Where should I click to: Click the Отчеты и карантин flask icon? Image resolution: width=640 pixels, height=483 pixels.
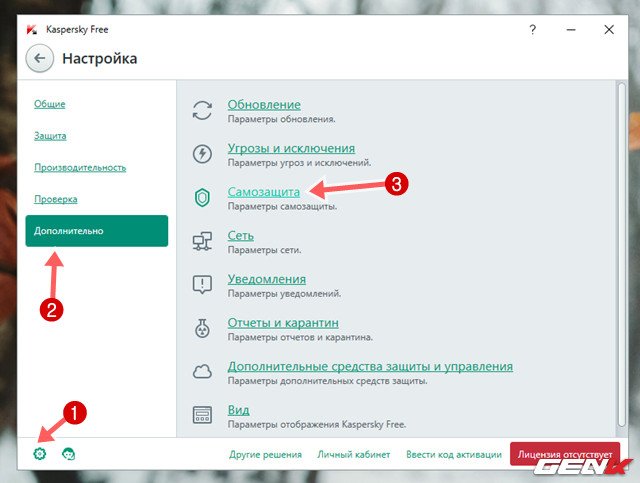[202, 328]
